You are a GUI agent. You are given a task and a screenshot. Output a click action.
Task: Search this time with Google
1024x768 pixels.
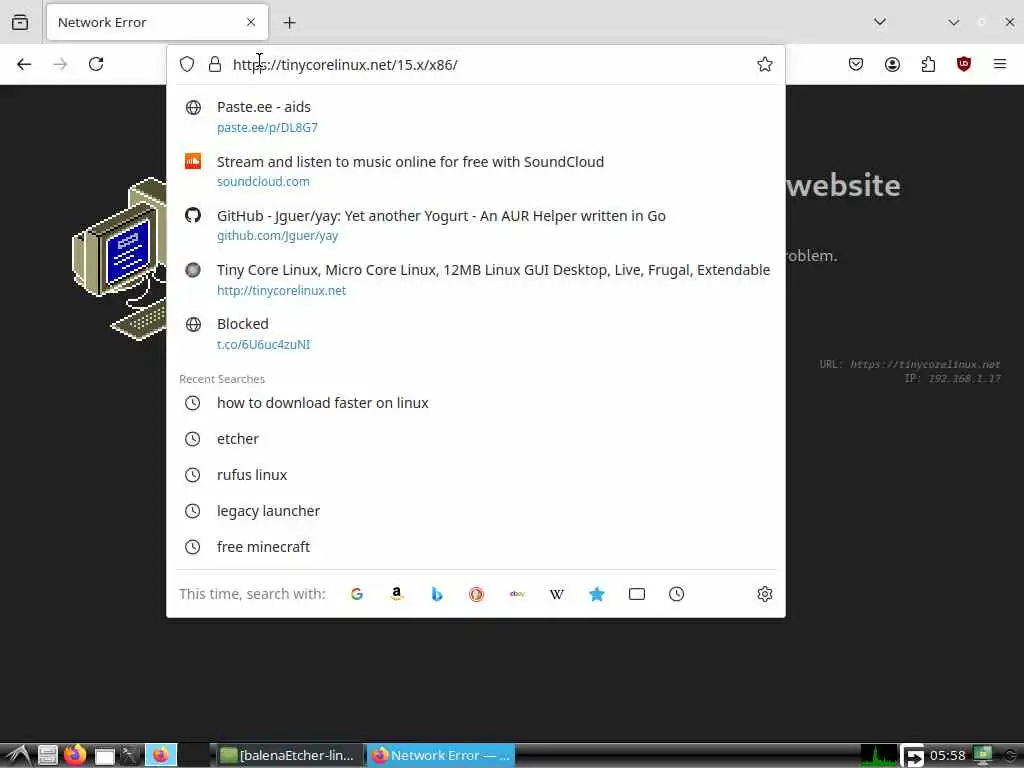357,594
